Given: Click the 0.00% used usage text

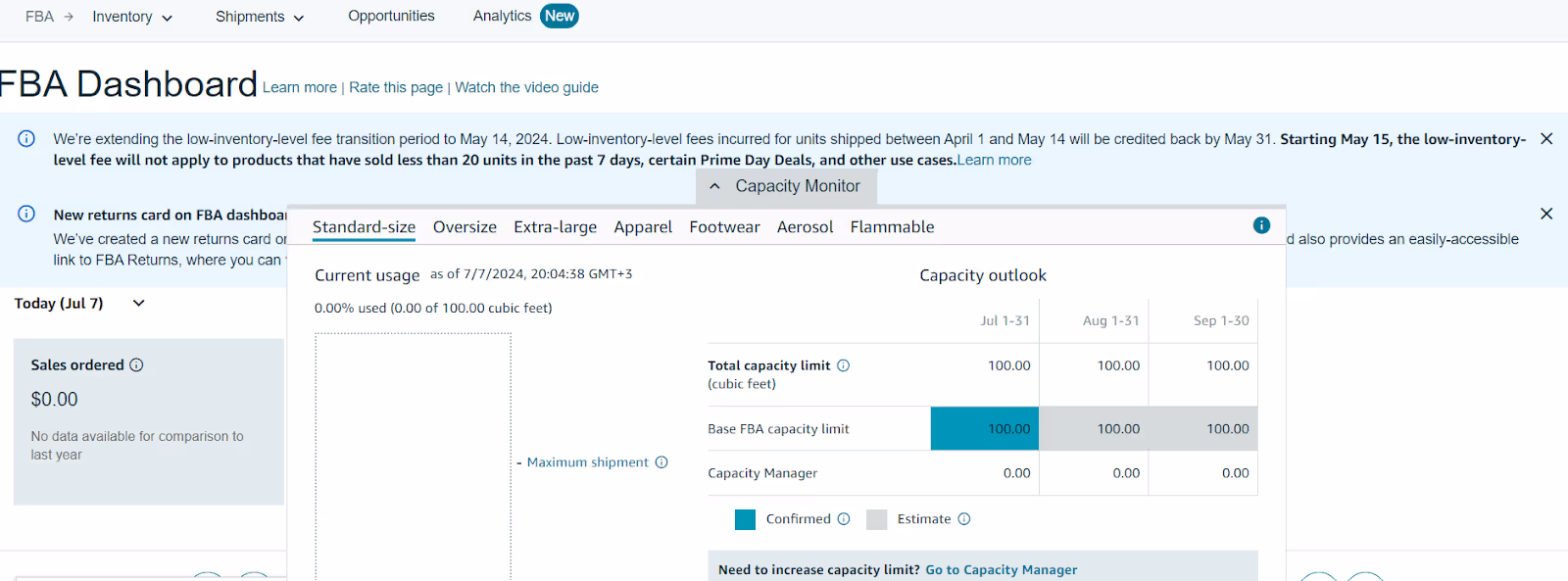Looking at the screenshot, I should click(433, 308).
